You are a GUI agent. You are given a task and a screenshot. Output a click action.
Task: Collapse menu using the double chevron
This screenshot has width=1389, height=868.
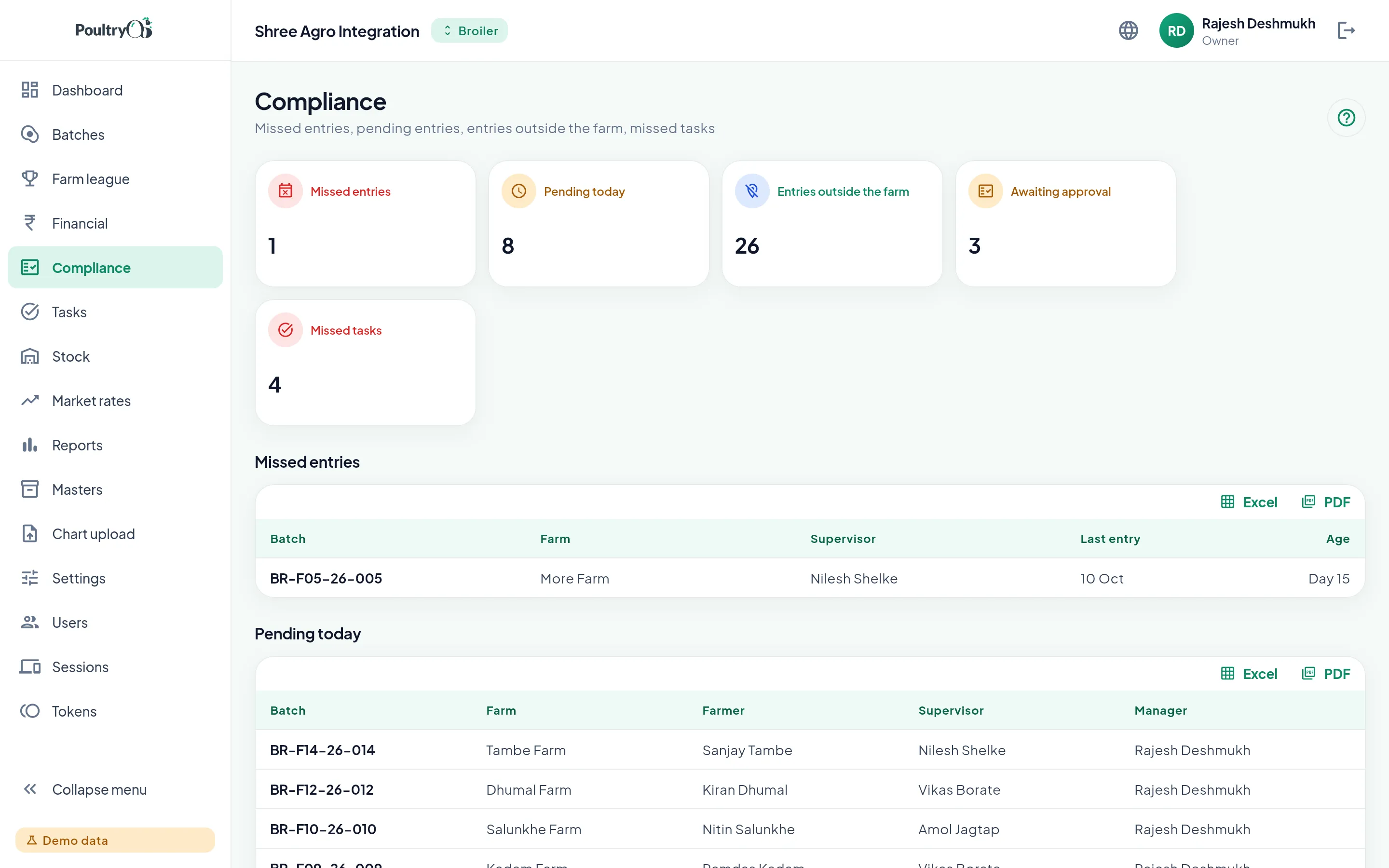pos(30,789)
